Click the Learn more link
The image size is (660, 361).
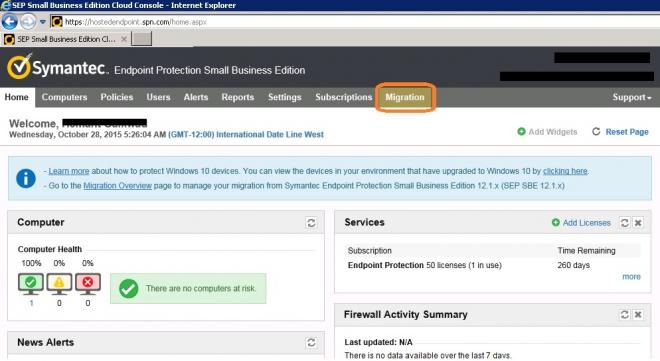click(x=69, y=171)
